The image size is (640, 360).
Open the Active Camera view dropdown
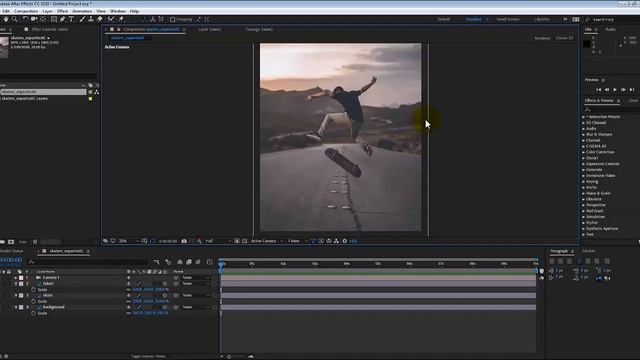click(267, 241)
